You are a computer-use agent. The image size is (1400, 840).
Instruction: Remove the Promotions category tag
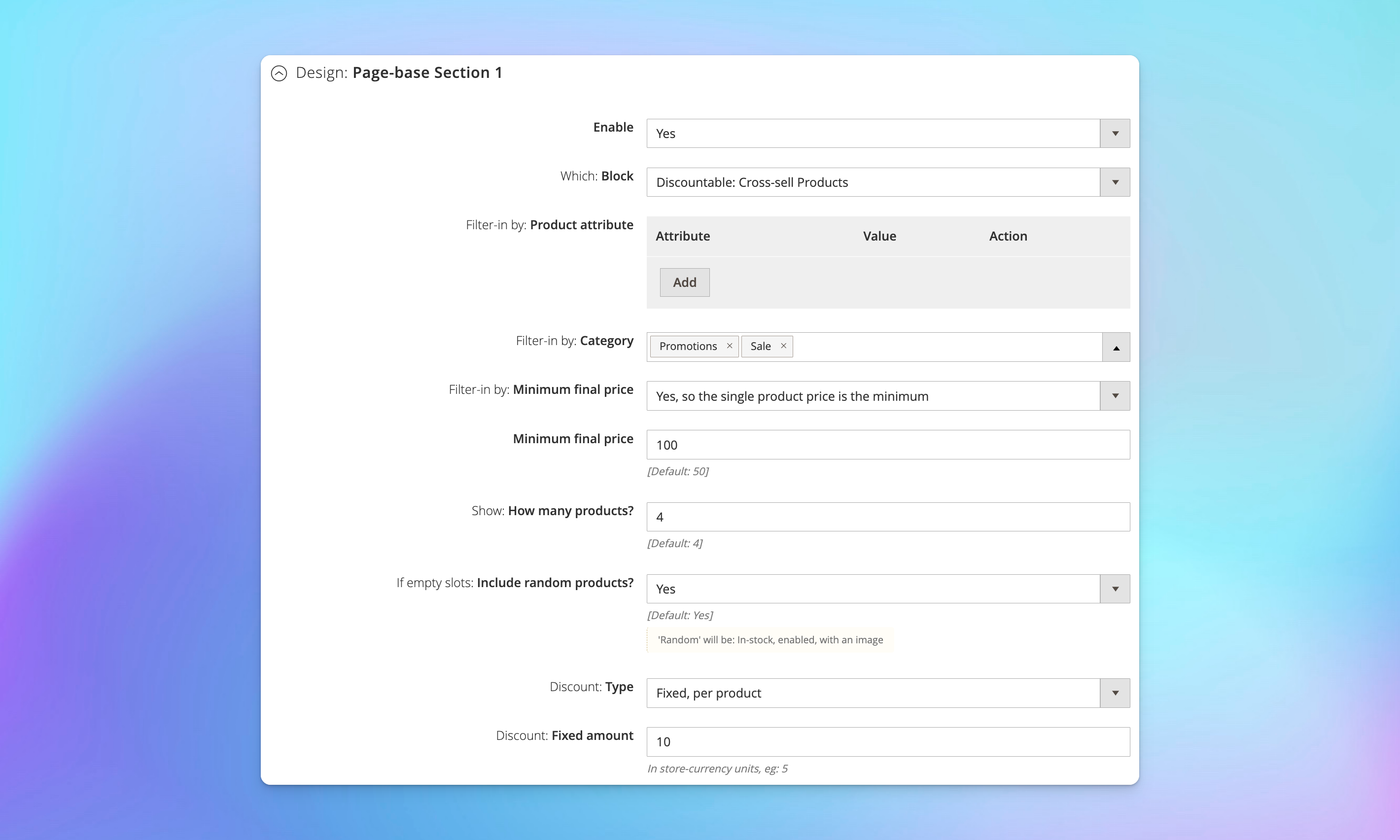tap(730, 346)
